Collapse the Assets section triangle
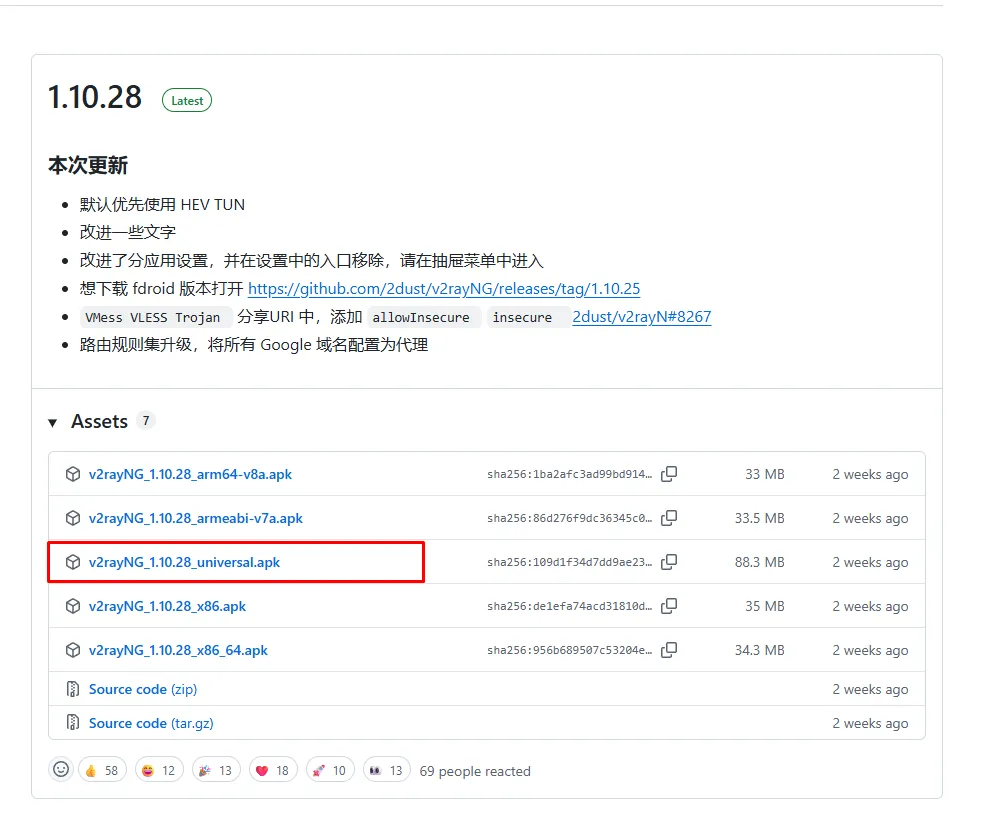The height and width of the screenshot is (818, 988). pyautogui.click(x=53, y=423)
